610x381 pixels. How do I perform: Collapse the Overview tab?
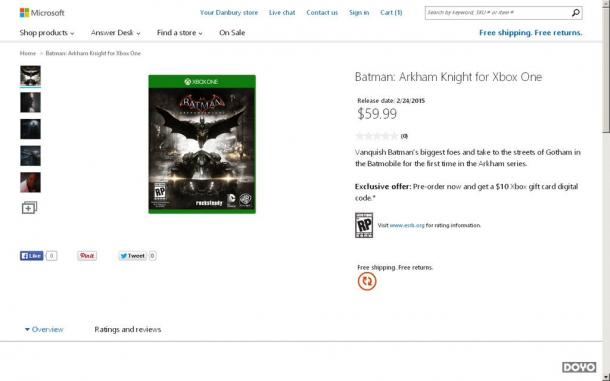(x=44, y=329)
